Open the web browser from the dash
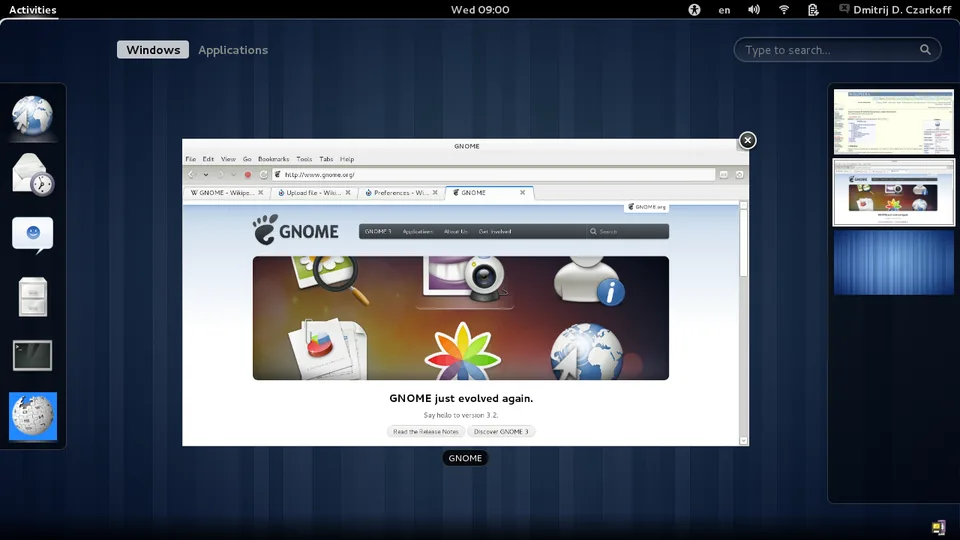 click(33, 118)
